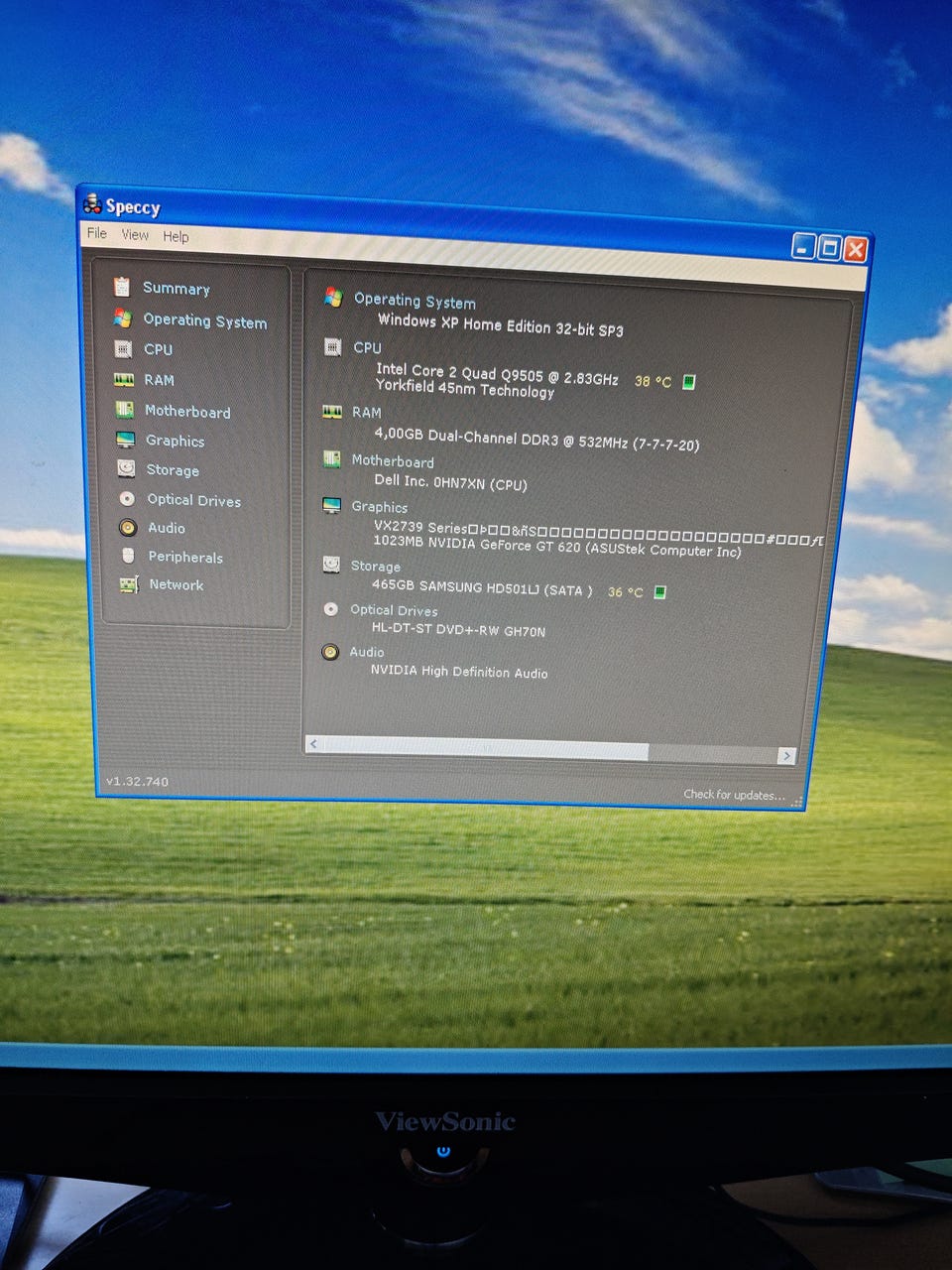Click the Motherboard icon in summary panel
The height and width of the screenshot is (1270, 952).
[x=332, y=458]
